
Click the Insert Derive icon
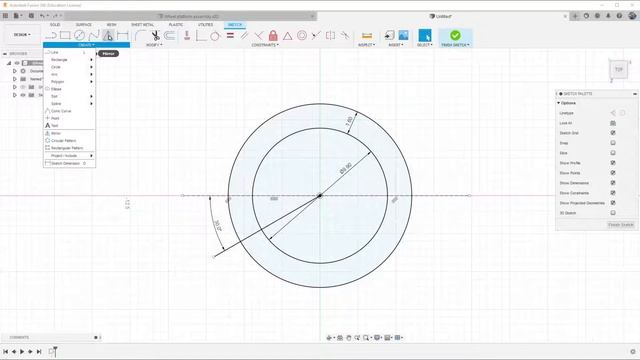(389, 35)
